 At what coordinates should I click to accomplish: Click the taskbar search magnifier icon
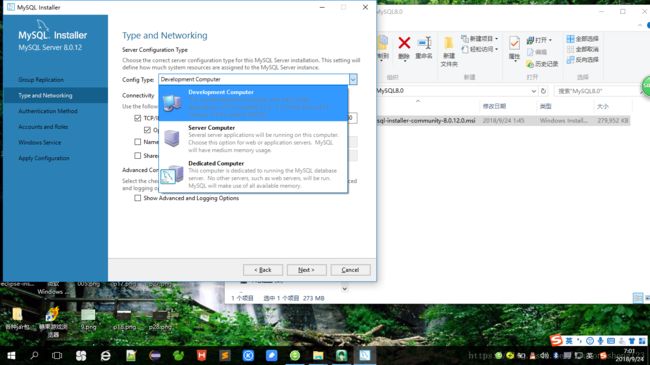(34, 355)
